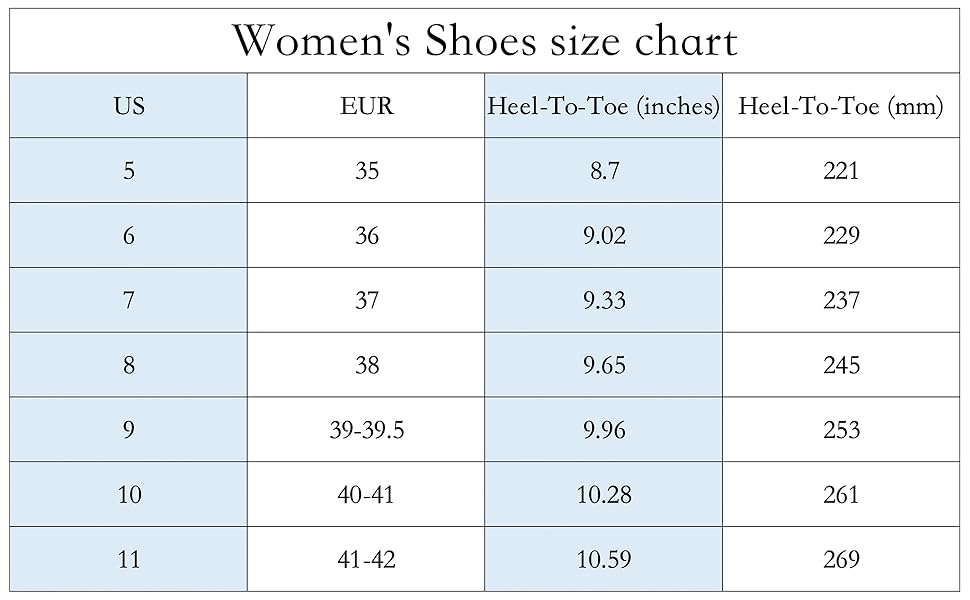Select EUR size 36 cell

point(366,235)
